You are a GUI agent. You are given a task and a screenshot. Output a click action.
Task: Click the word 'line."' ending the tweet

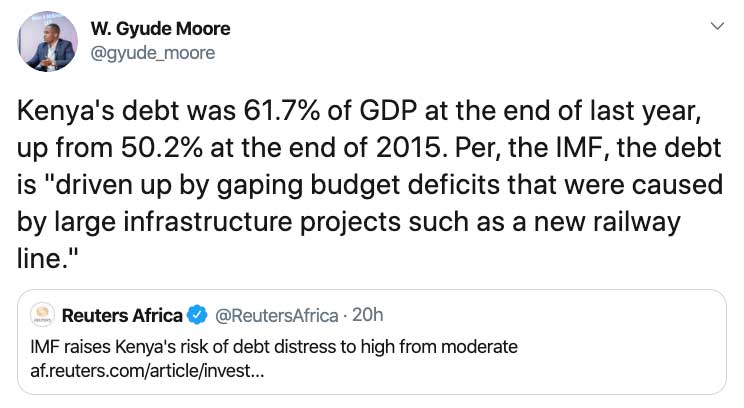(x=47, y=259)
